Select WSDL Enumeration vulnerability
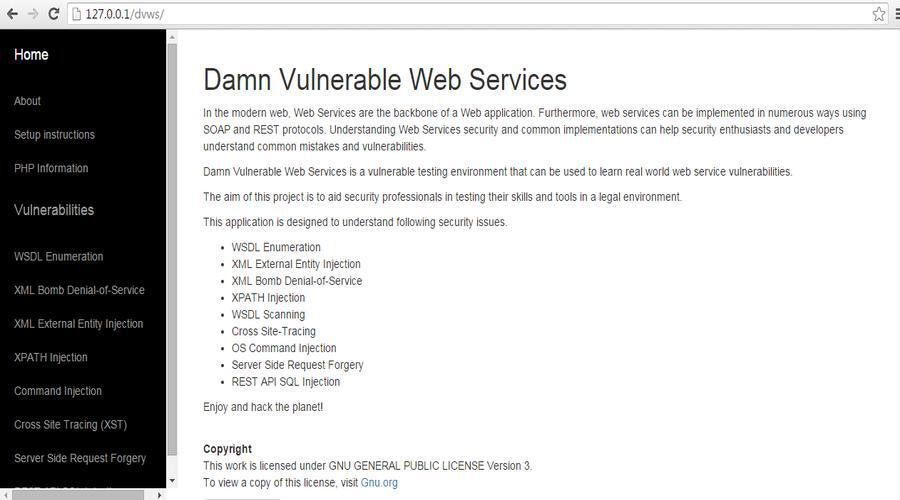 tap(59, 257)
